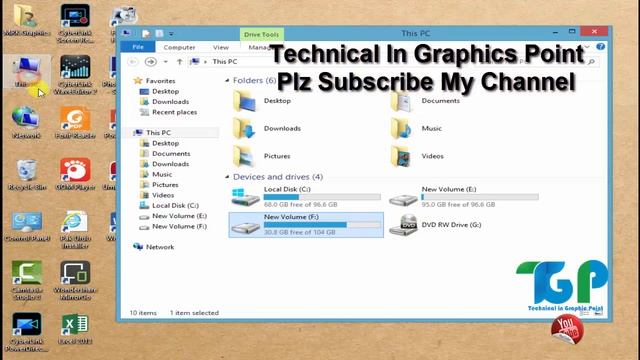The width and height of the screenshot is (640, 360).
Task: Click the Back navigation arrow
Action: (x=133, y=62)
